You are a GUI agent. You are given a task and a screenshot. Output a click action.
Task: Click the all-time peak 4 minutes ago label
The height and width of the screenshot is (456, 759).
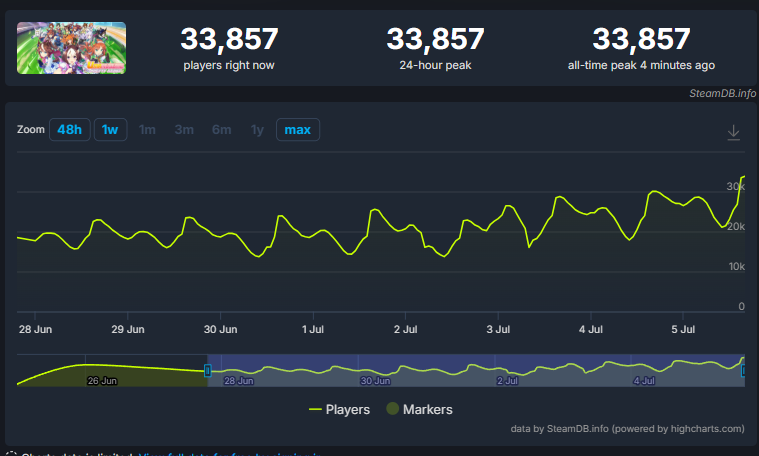coord(641,65)
